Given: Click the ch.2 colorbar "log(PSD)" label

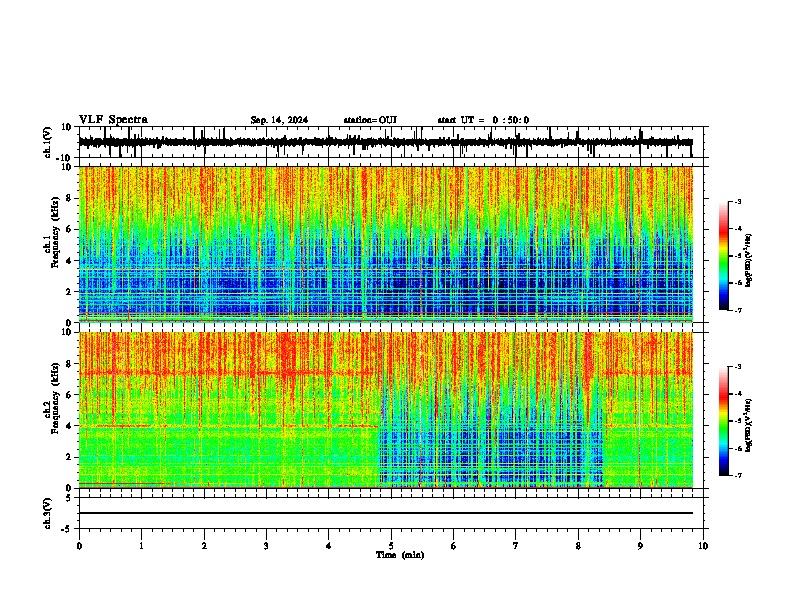Looking at the screenshot, I should (749, 425).
